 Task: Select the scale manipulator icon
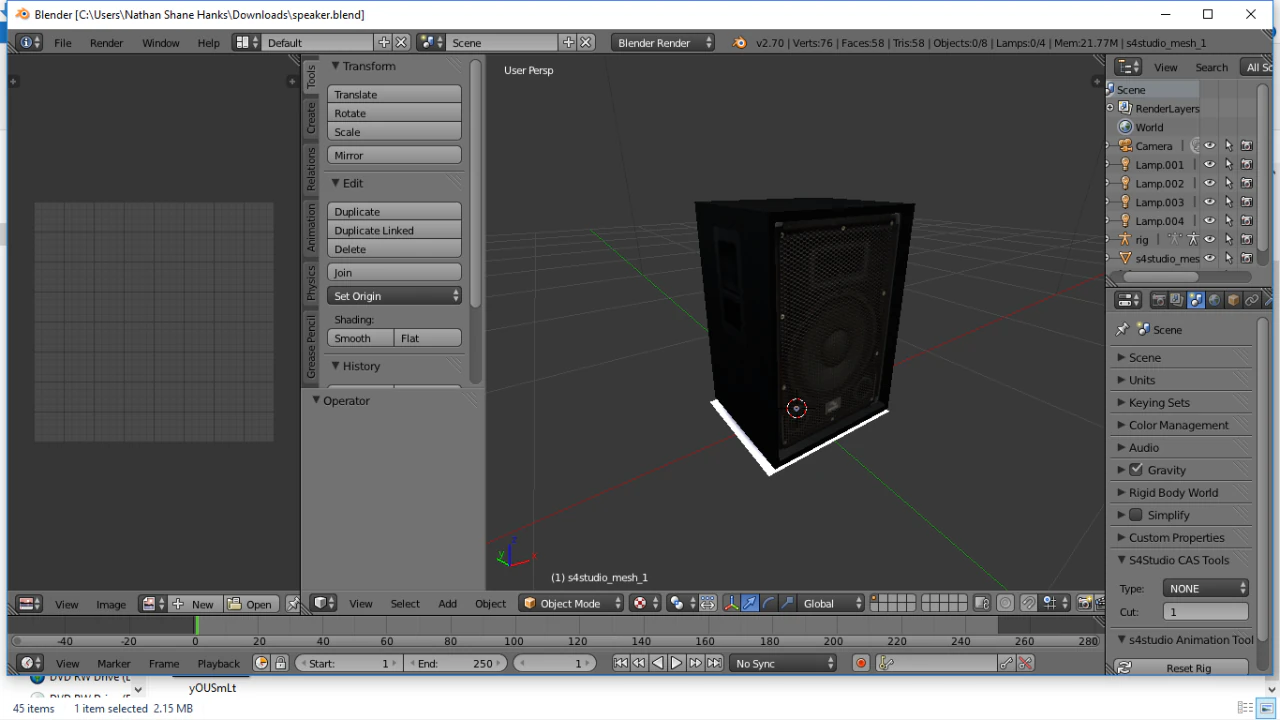[787, 603]
